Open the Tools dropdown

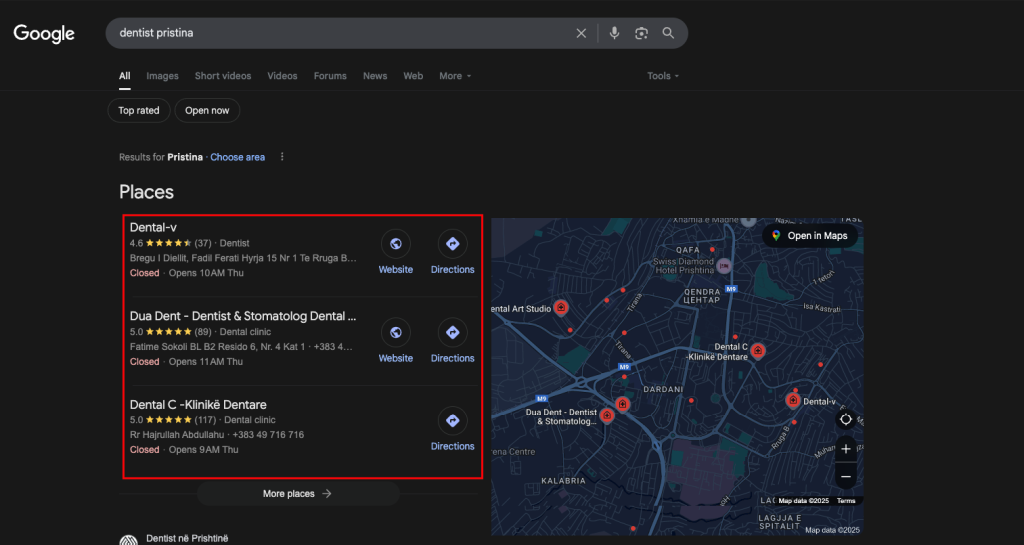(663, 76)
